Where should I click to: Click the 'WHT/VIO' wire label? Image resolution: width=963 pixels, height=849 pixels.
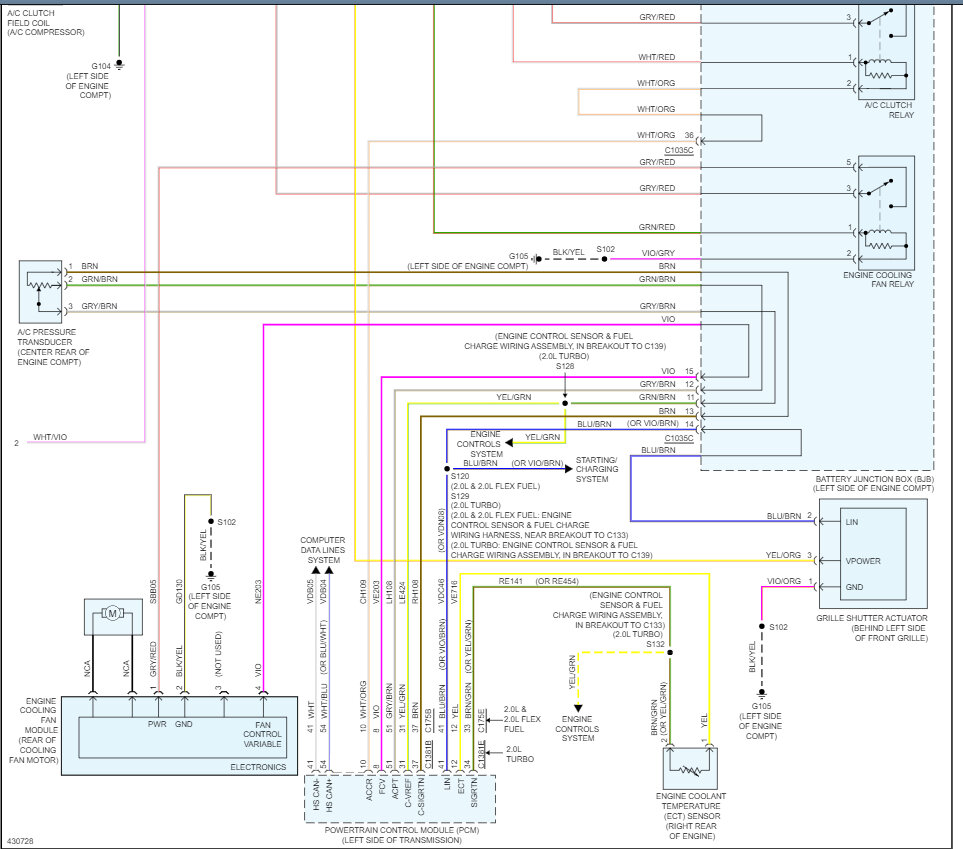50,437
